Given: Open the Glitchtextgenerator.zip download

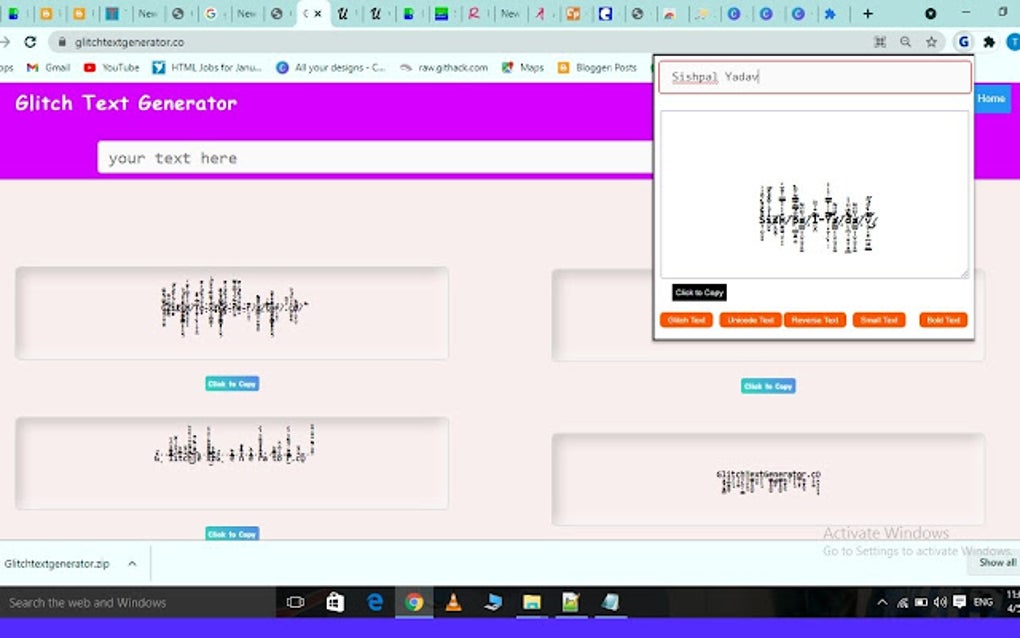Looking at the screenshot, I should coord(57,564).
